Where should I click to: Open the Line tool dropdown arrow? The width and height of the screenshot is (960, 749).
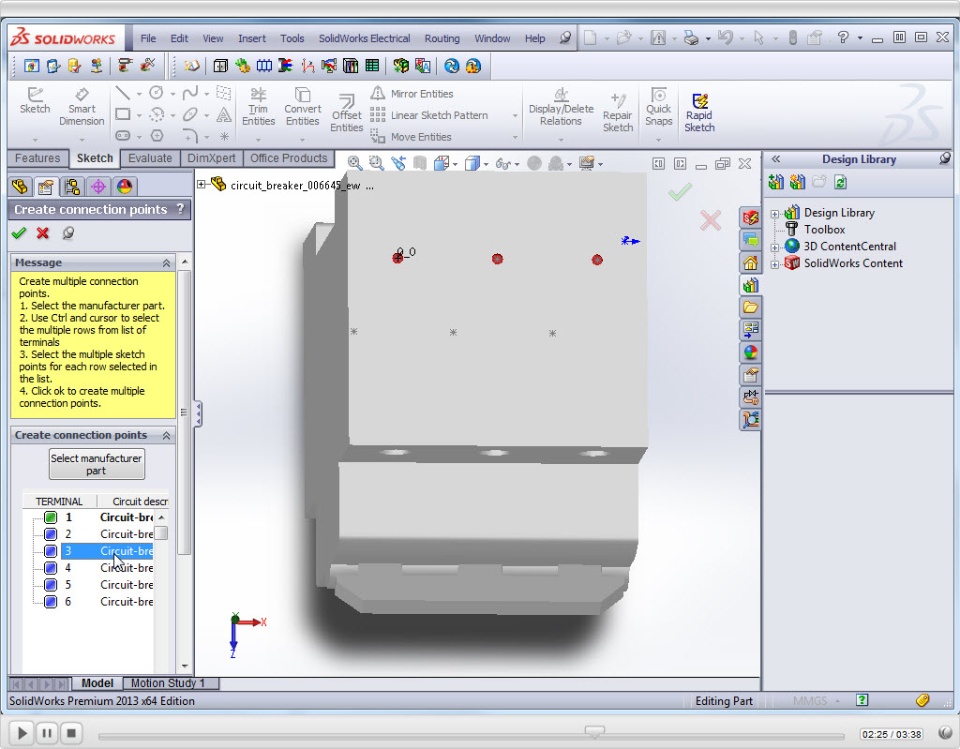point(139,94)
